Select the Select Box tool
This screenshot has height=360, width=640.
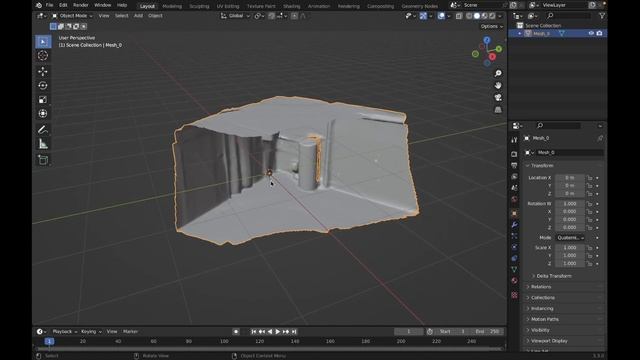(43, 42)
